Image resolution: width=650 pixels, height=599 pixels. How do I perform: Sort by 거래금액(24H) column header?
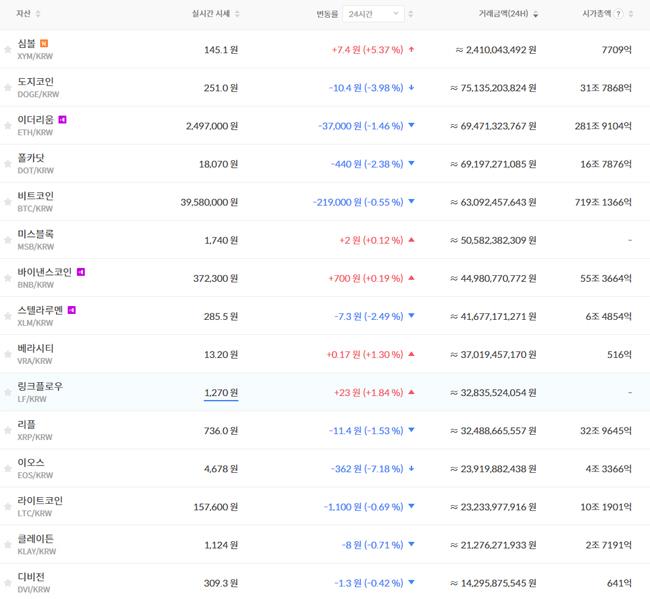pos(508,14)
